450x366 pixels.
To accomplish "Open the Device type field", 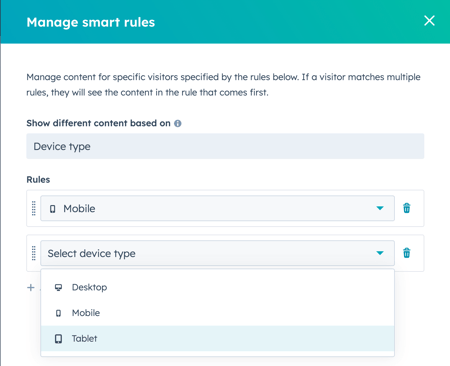I will tap(225, 146).
